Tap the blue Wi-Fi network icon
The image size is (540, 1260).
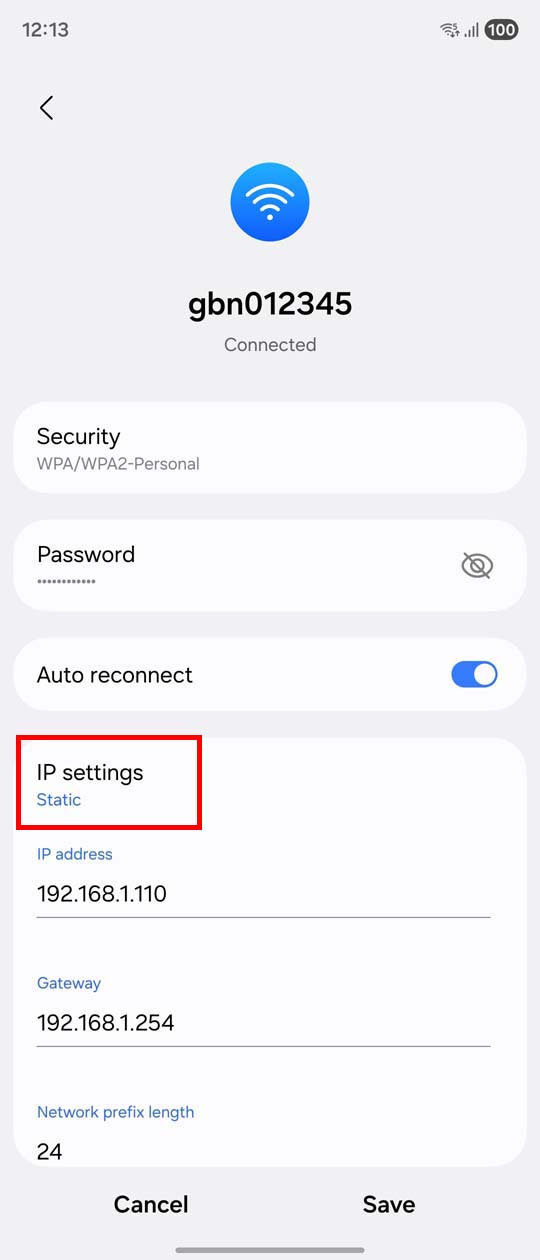coord(270,202)
